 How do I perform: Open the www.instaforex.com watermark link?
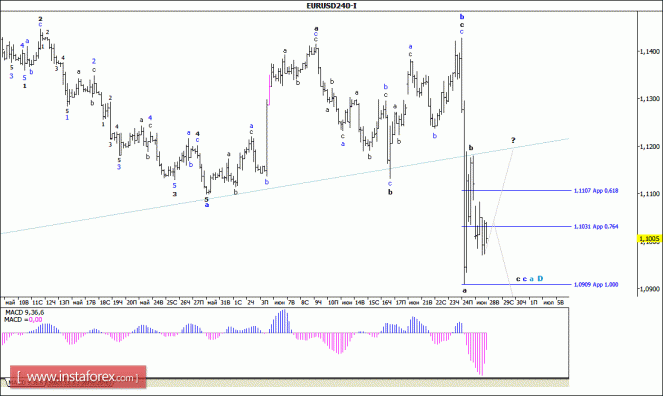[x=78, y=377]
